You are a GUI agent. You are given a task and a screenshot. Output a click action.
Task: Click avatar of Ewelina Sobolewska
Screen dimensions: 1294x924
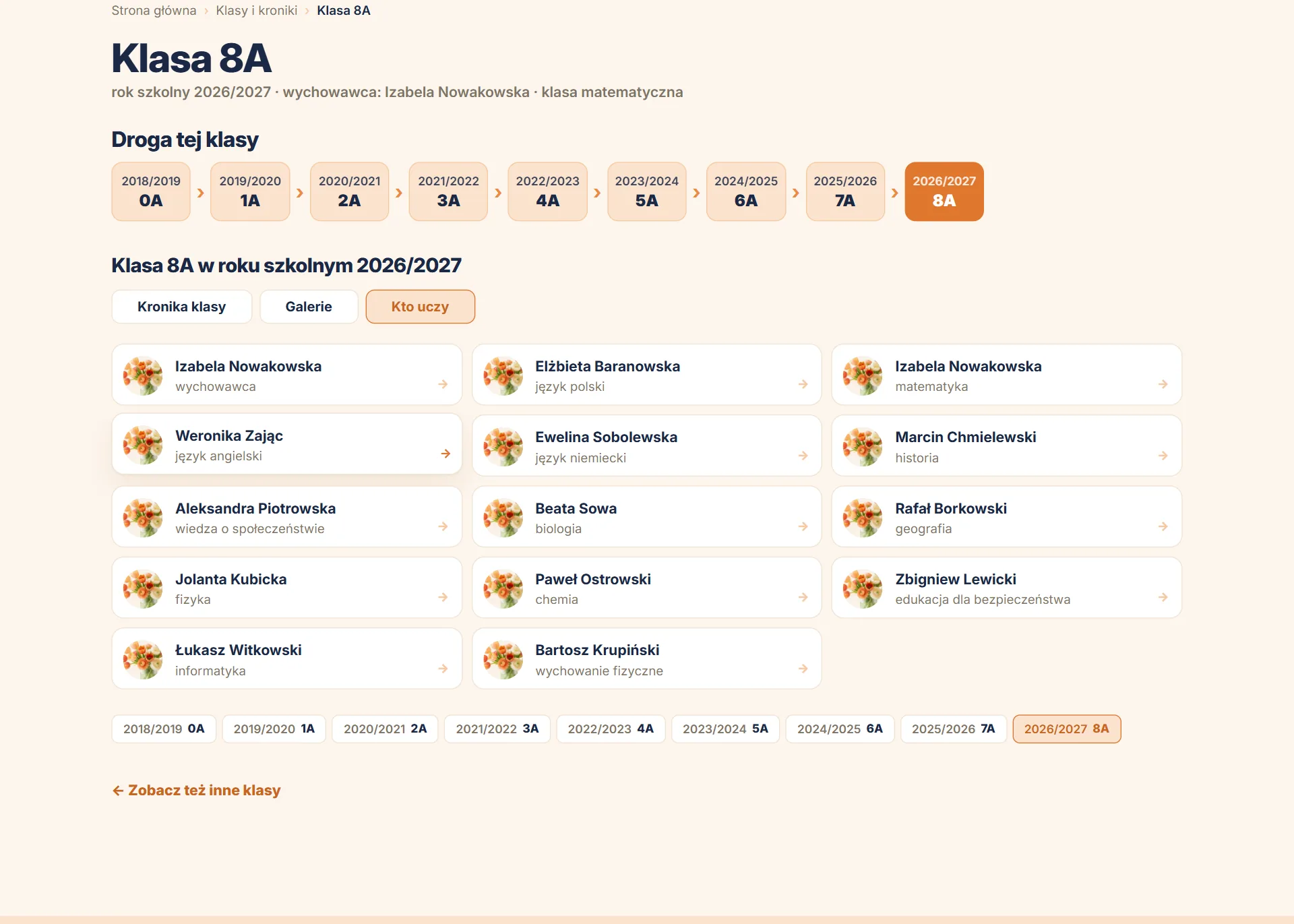[503, 446]
